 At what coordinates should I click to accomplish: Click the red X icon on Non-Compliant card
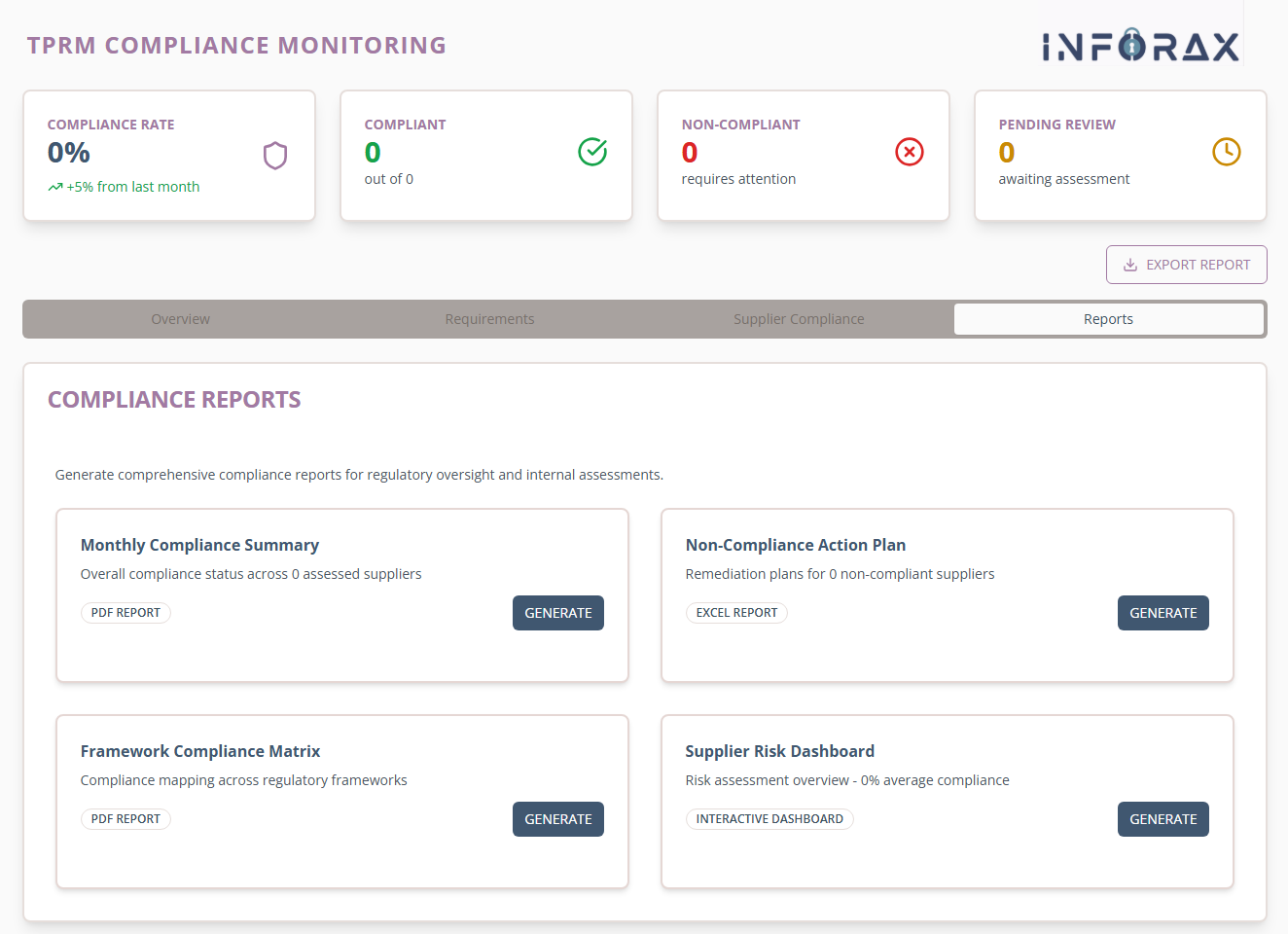pyautogui.click(x=910, y=152)
